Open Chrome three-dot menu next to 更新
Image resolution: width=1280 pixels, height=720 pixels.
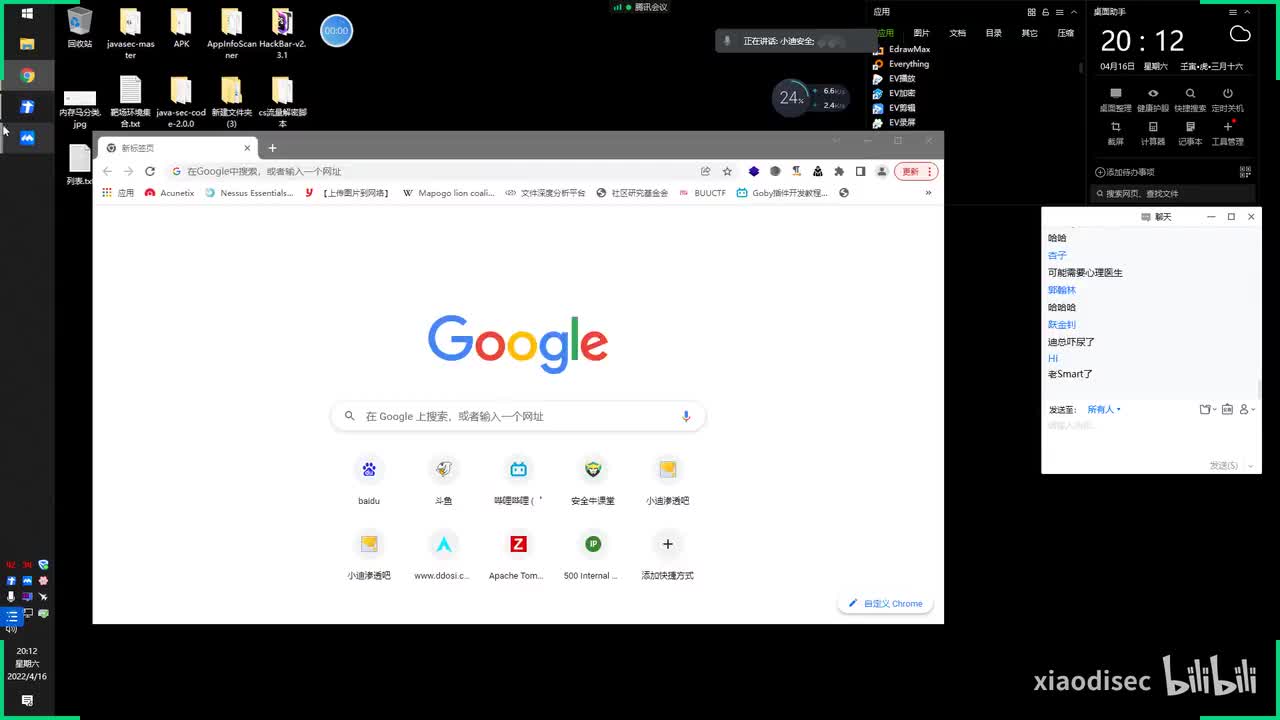click(x=930, y=171)
